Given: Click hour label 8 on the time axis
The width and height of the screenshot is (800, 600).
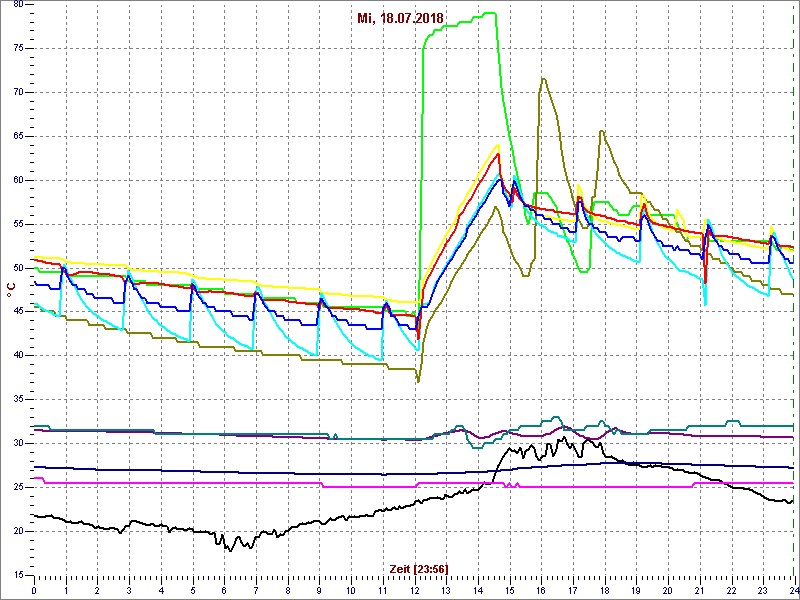Looking at the screenshot, I should point(287,590).
